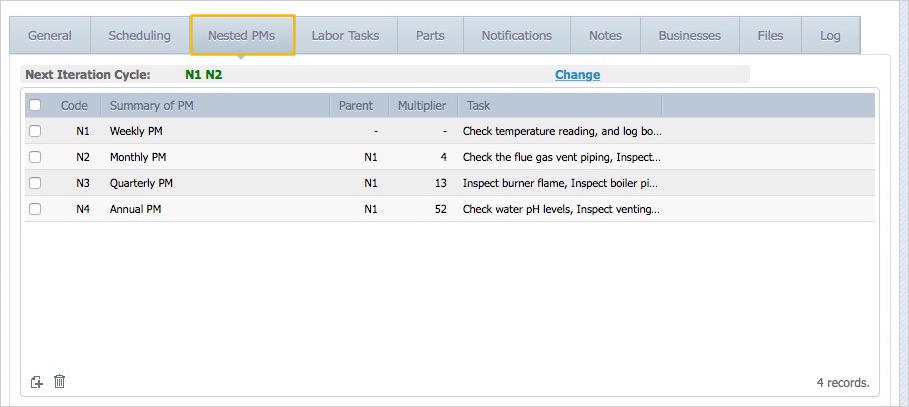
Task: Sort by the Code column header
Action: point(74,105)
